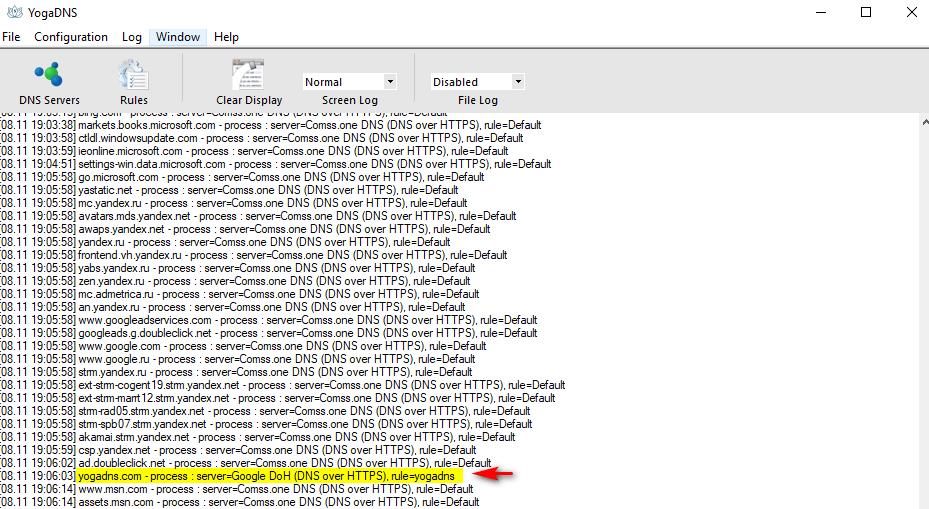The image size is (929, 509).
Task: Select the mc.admetrica.ru log line
Action: click(x=240, y=294)
